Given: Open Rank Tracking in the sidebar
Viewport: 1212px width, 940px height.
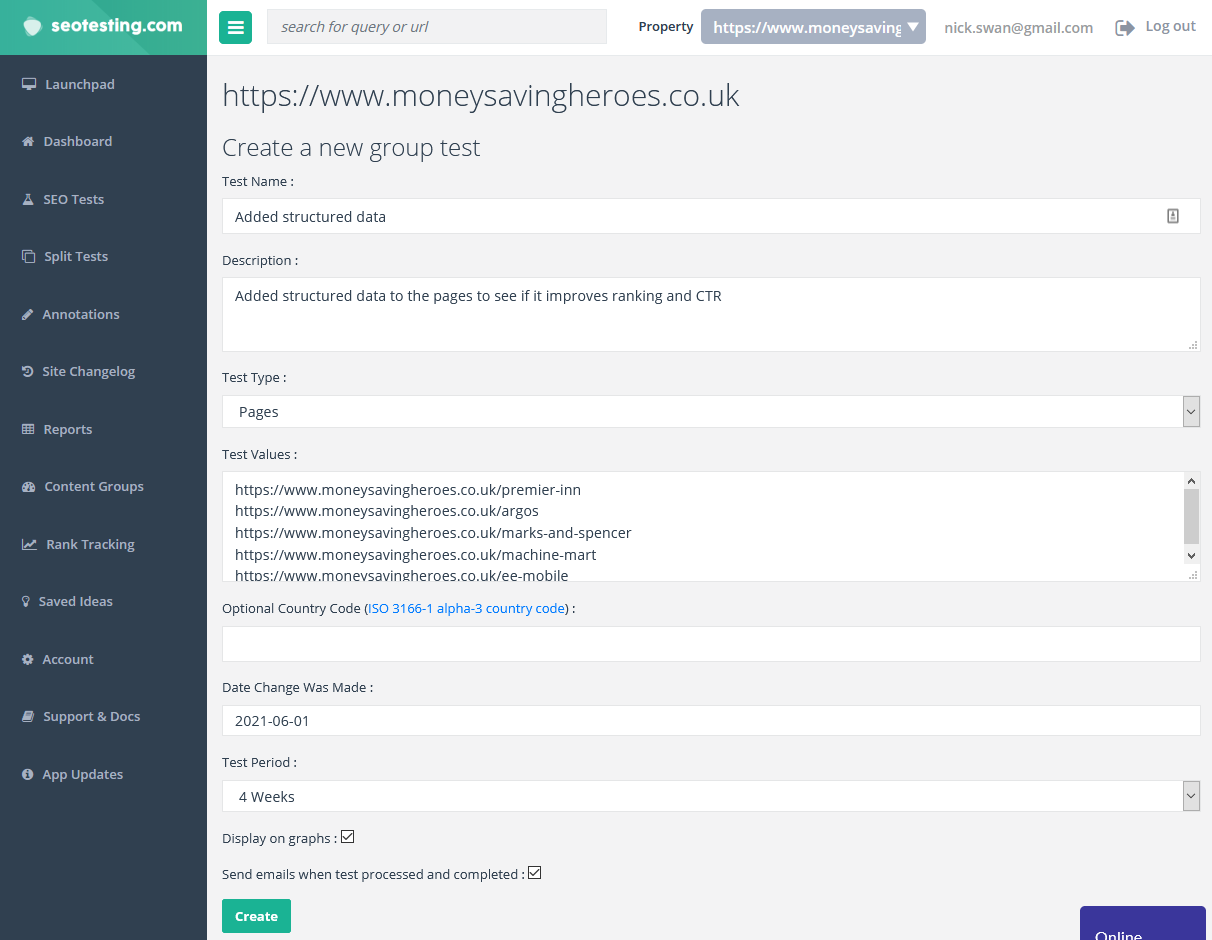Looking at the screenshot, I should pyautogui.click(x=90, y=544).
